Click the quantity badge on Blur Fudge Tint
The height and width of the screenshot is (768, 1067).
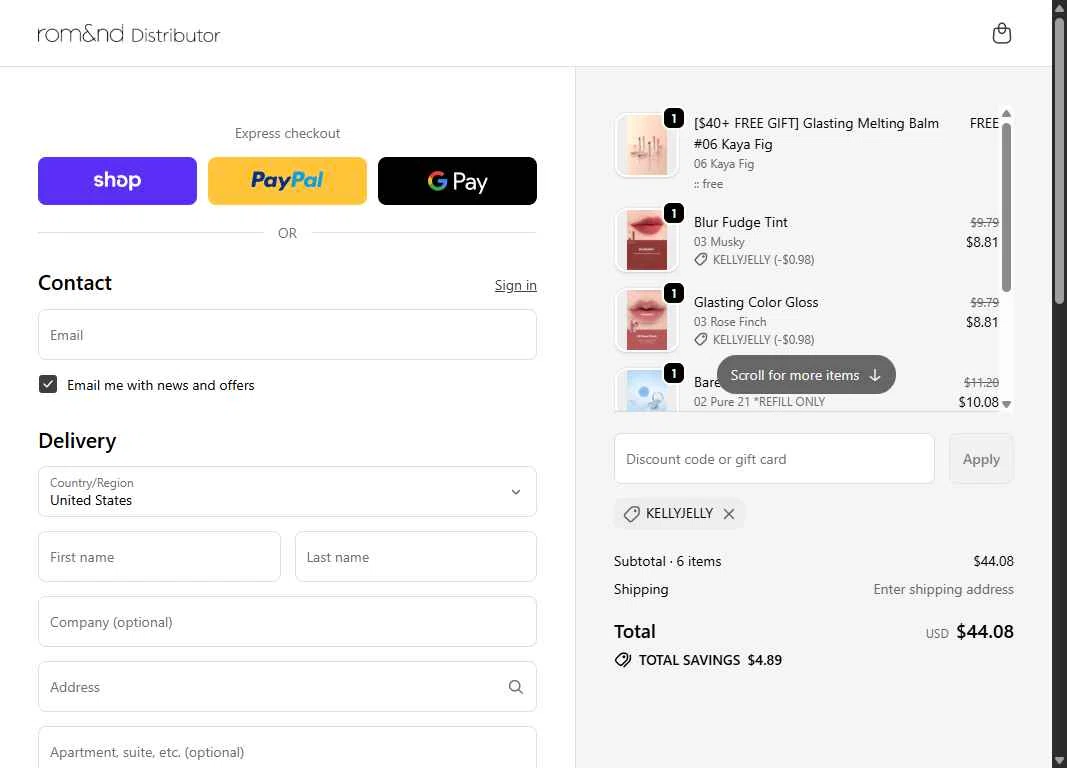click(x=674, y=214)
